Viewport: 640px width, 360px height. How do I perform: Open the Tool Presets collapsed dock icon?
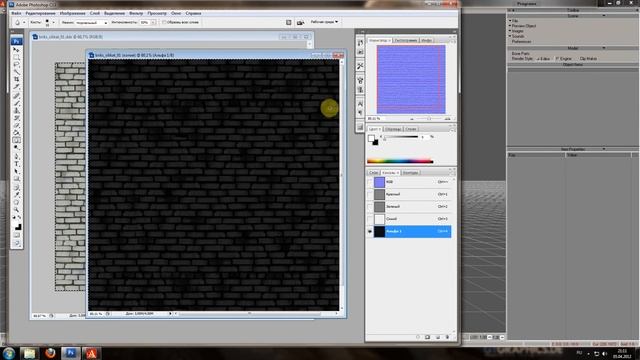(x=360, y=66)
